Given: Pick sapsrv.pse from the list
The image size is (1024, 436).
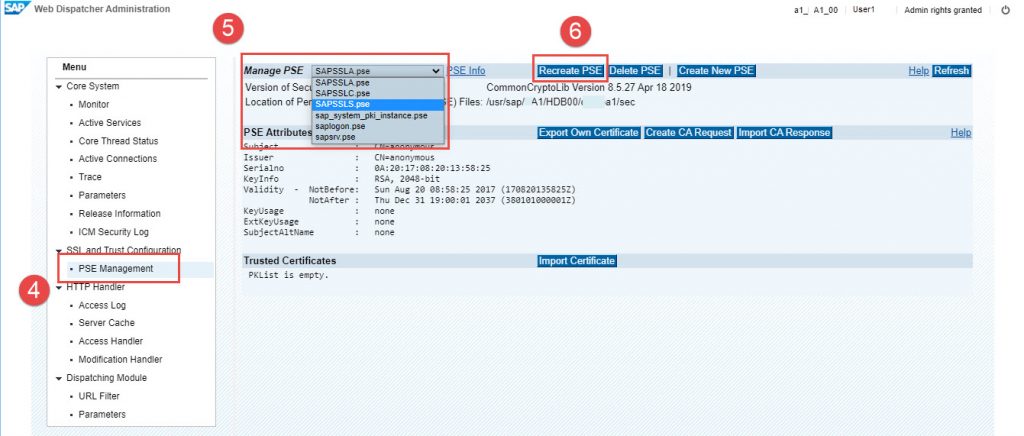Looking at the screenshot, I should click(335, 136).
